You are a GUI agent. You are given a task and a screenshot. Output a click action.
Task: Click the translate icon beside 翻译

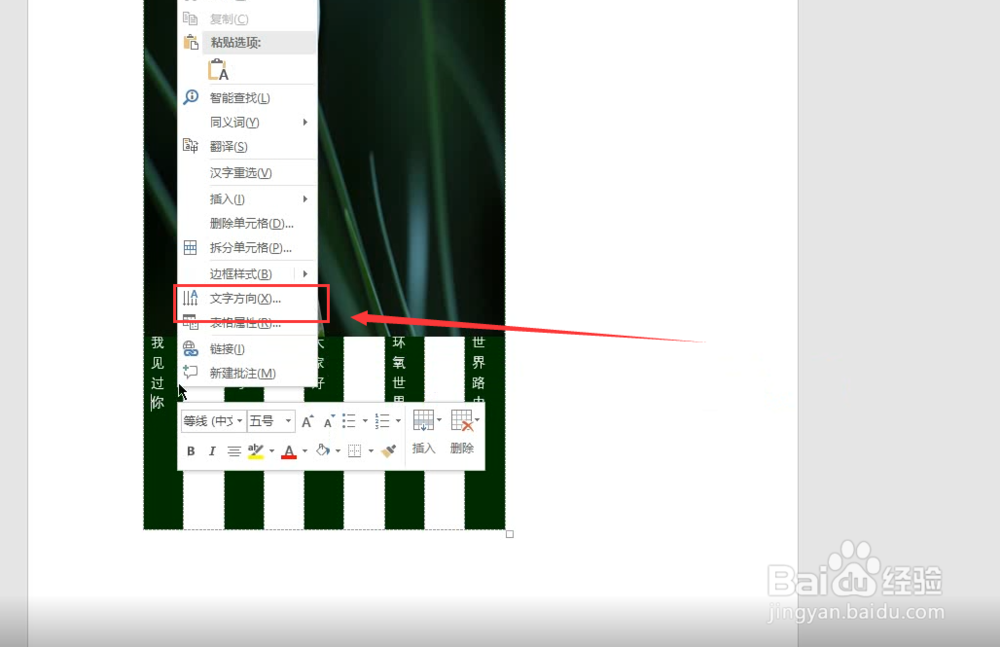tap(190, 146)
